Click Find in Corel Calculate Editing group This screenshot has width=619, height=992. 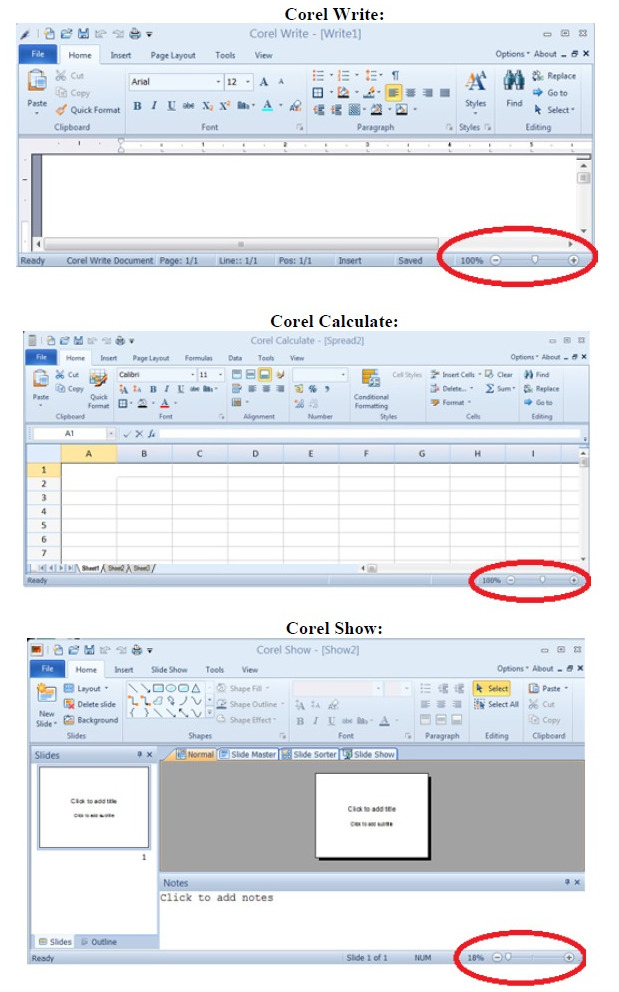click(x=537, y=375)
